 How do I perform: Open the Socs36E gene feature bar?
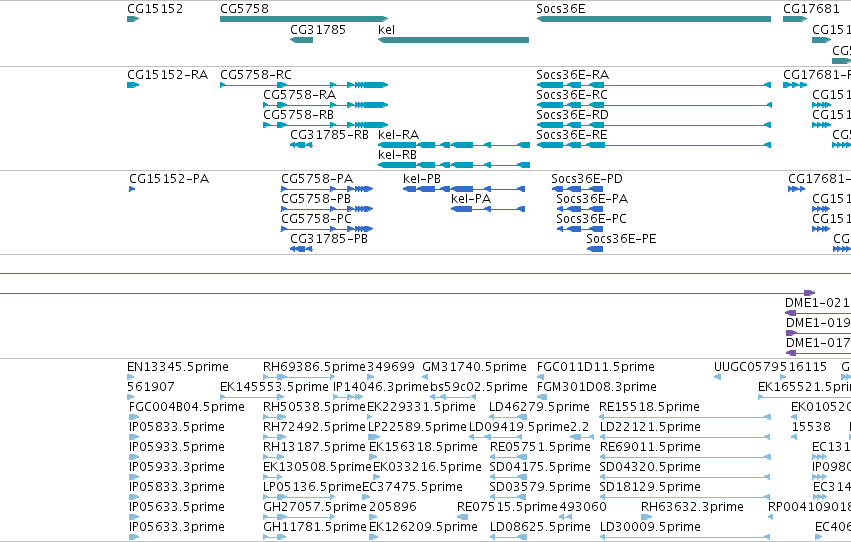coord(653,19)
